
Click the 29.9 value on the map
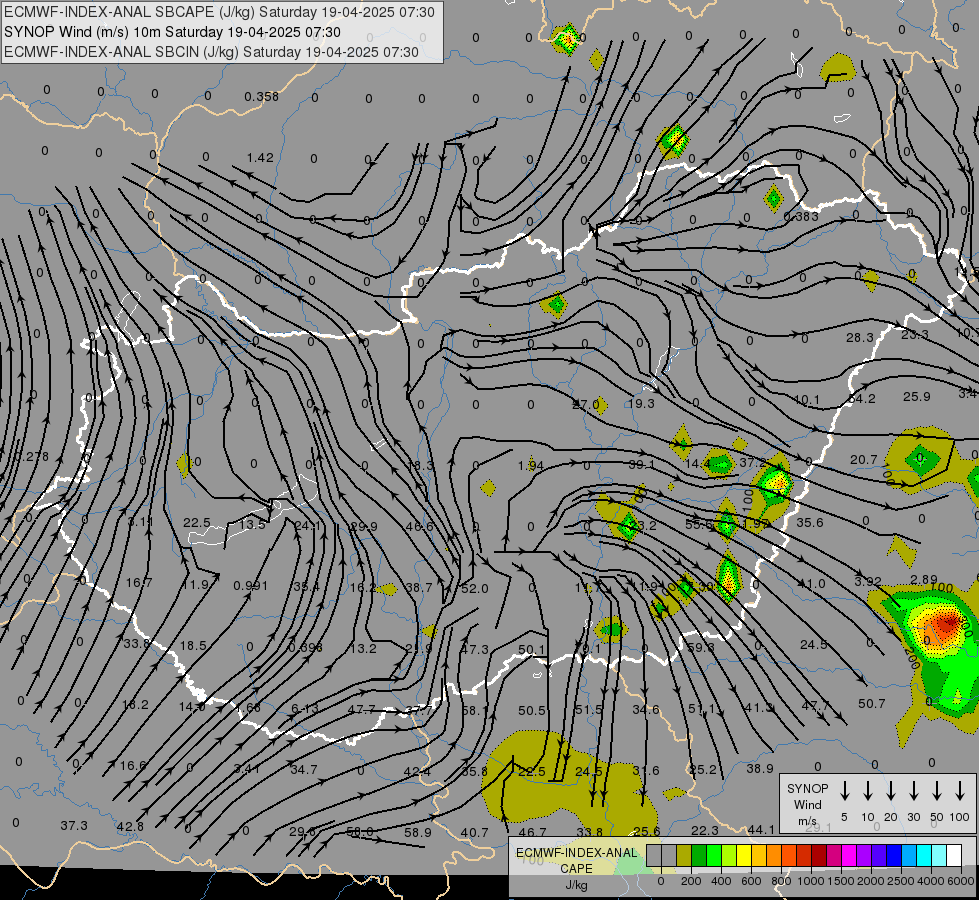point(363,526)
